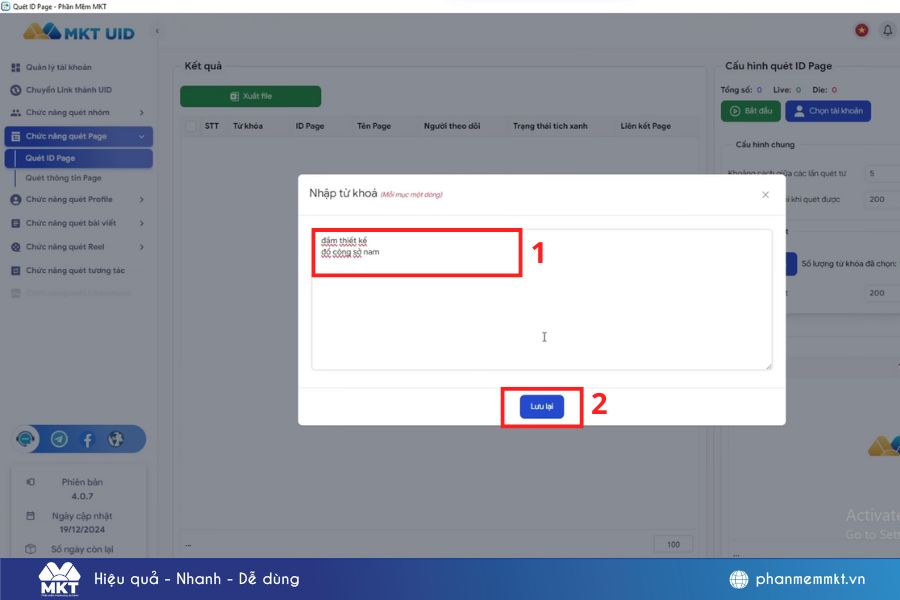
Task: Click the Ngày cập nhật calendar icon
Action: (x=30, y=516)
